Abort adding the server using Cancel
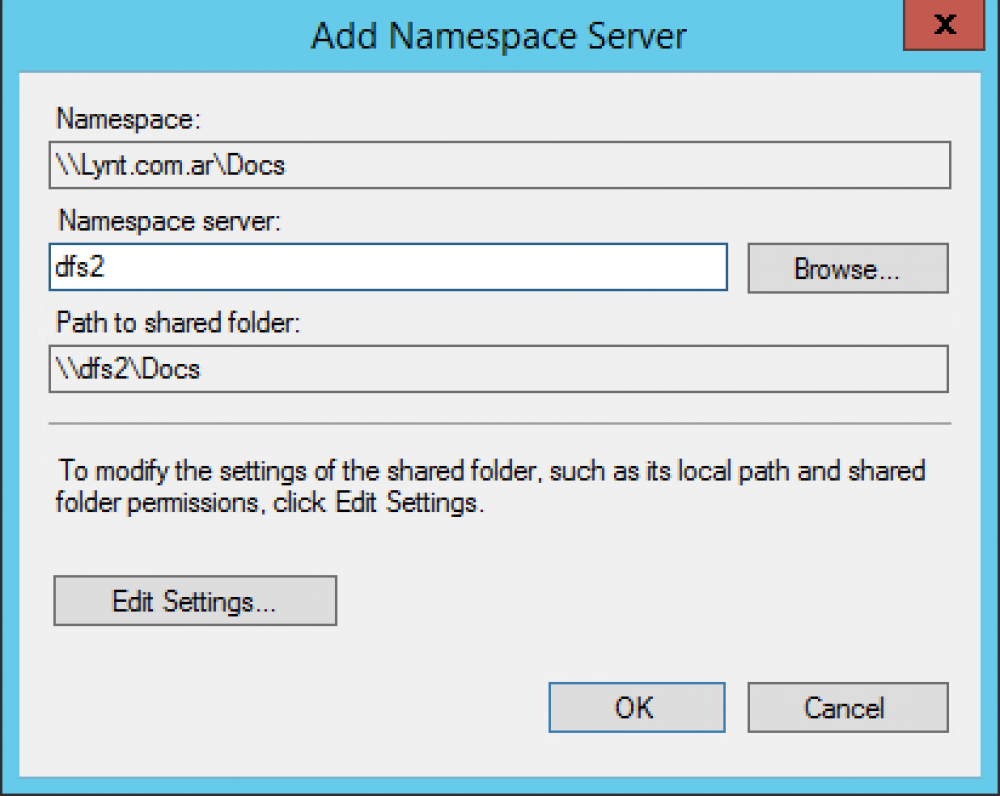The height and width of the screenshot is (796, 1000). (x=848, y=707)
